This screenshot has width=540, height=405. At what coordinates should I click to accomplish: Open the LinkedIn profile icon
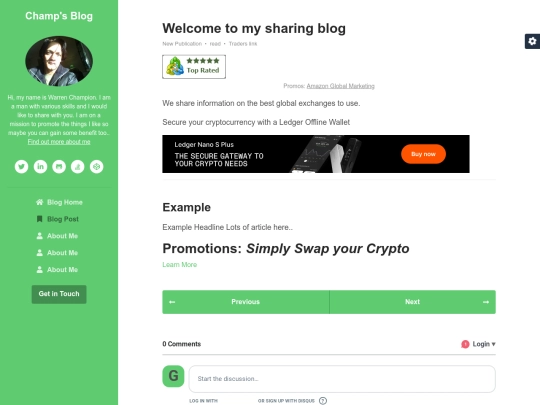[x=40, y=167]
